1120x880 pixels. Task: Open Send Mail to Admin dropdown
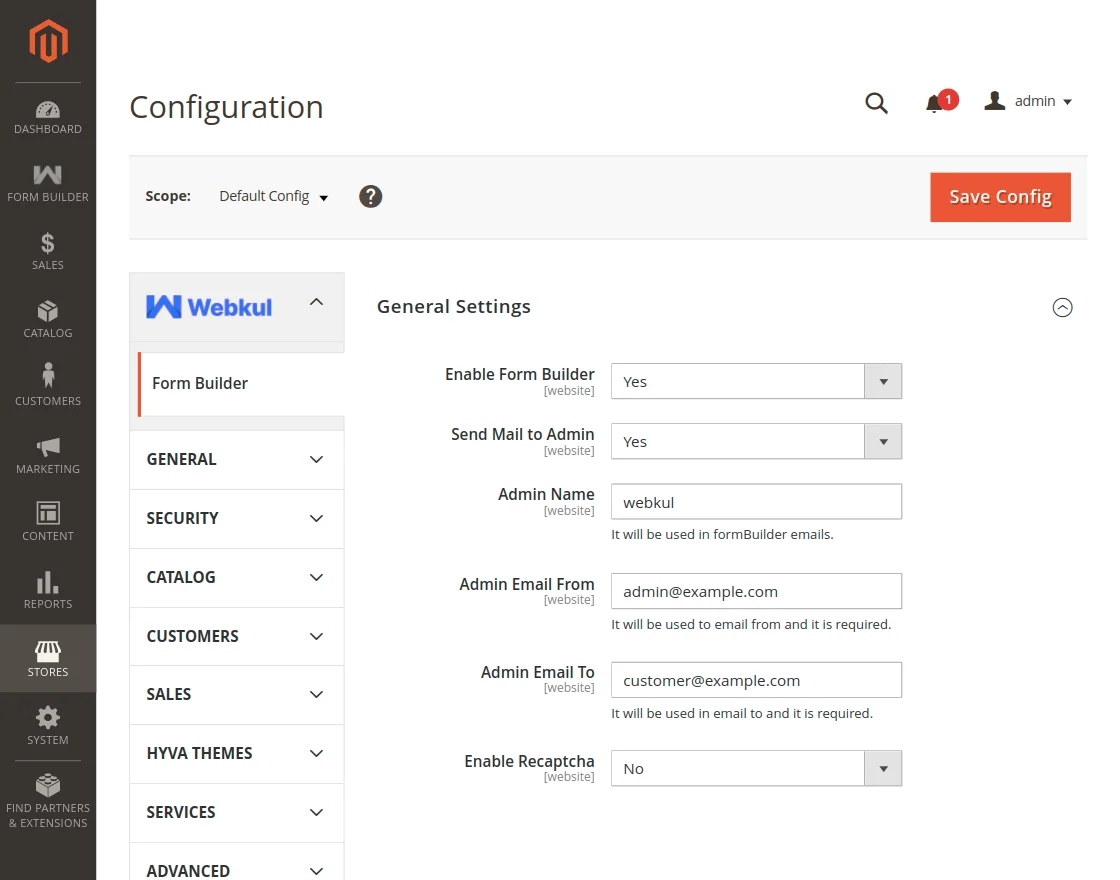[756, 441]
